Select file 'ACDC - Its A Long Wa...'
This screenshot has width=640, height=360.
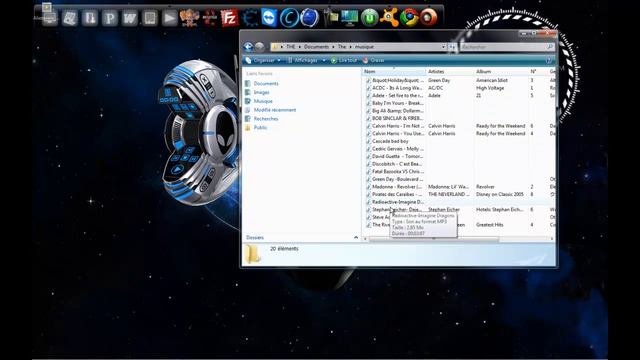point(397,88)
